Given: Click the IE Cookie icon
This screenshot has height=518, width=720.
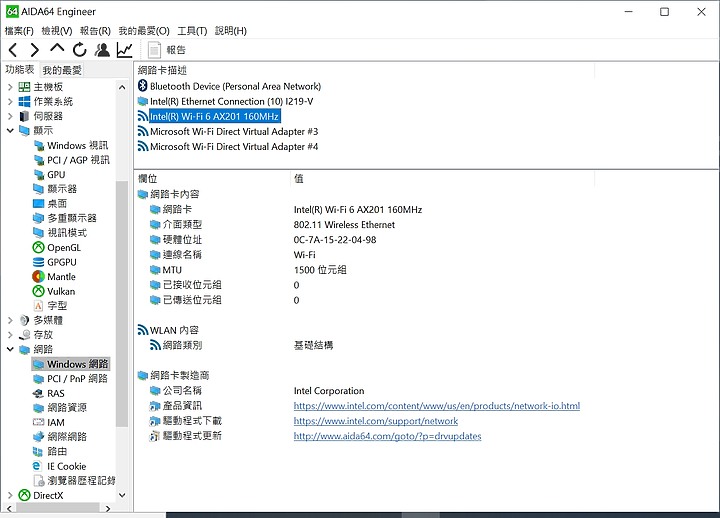Looking at the screenshot, I should [37, 466].
